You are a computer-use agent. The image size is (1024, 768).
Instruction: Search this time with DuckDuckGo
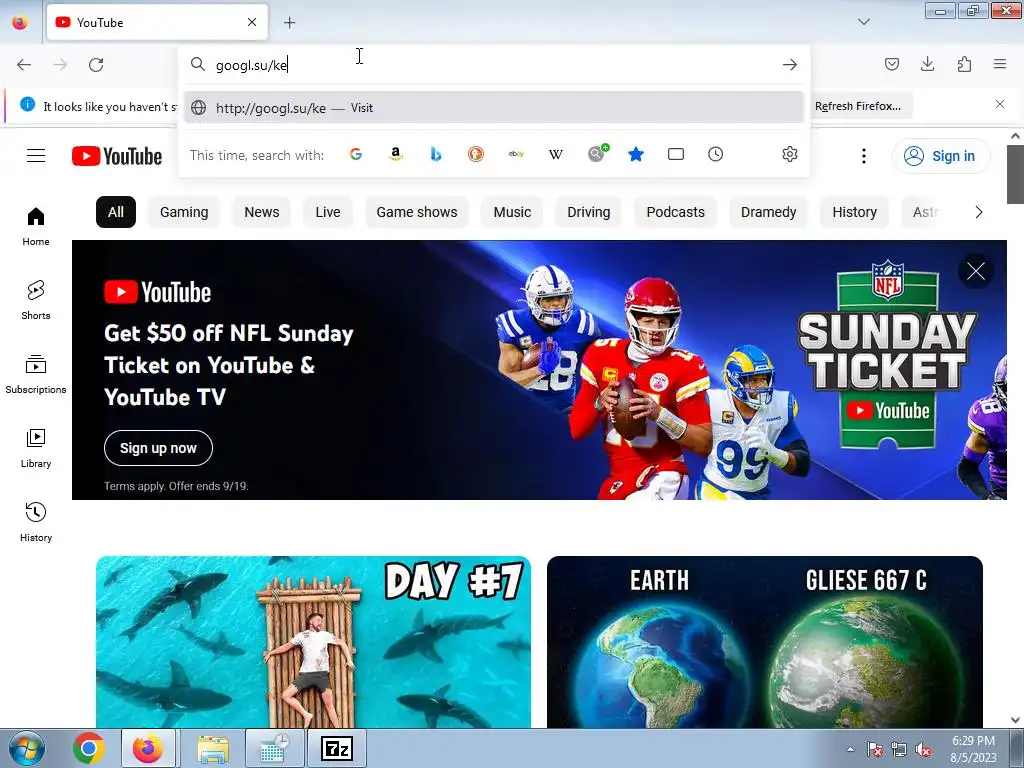tap(475, 154)
